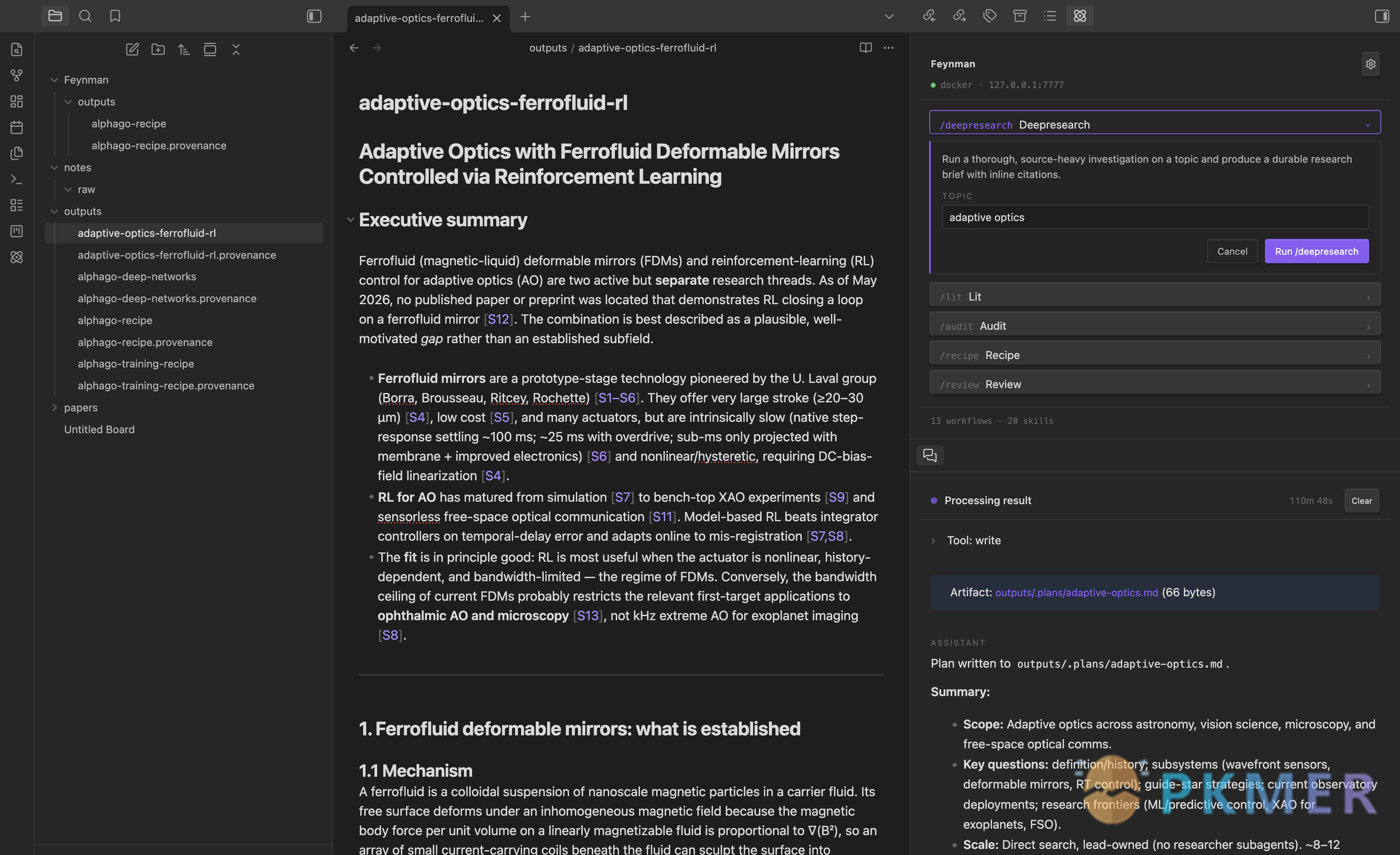Open graph view ribbon icon

click(17, 75)
